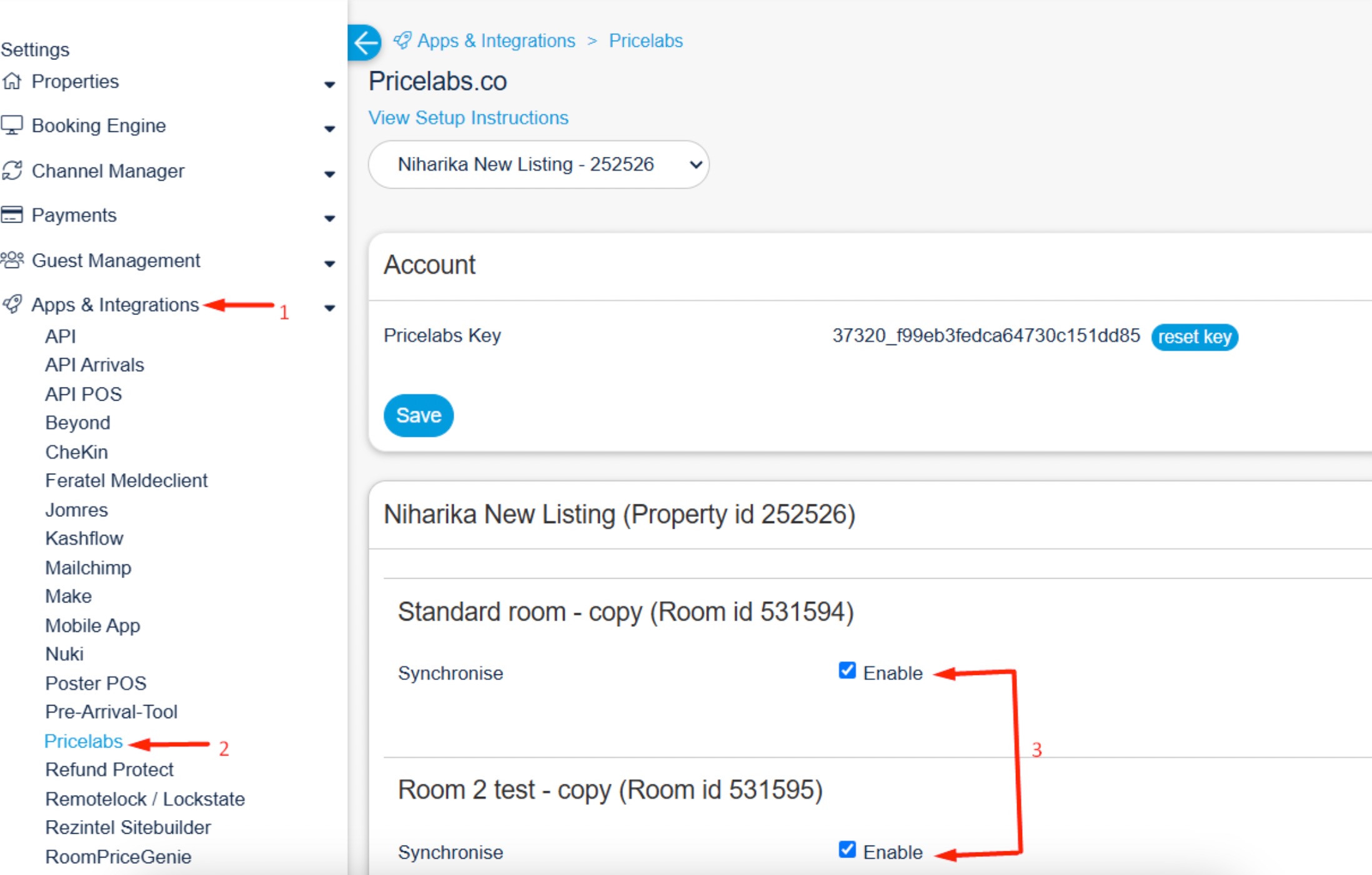Open the Nuki integration
Image resolution: width=1372 pixels, height=875 pixels.
point(64,654)
